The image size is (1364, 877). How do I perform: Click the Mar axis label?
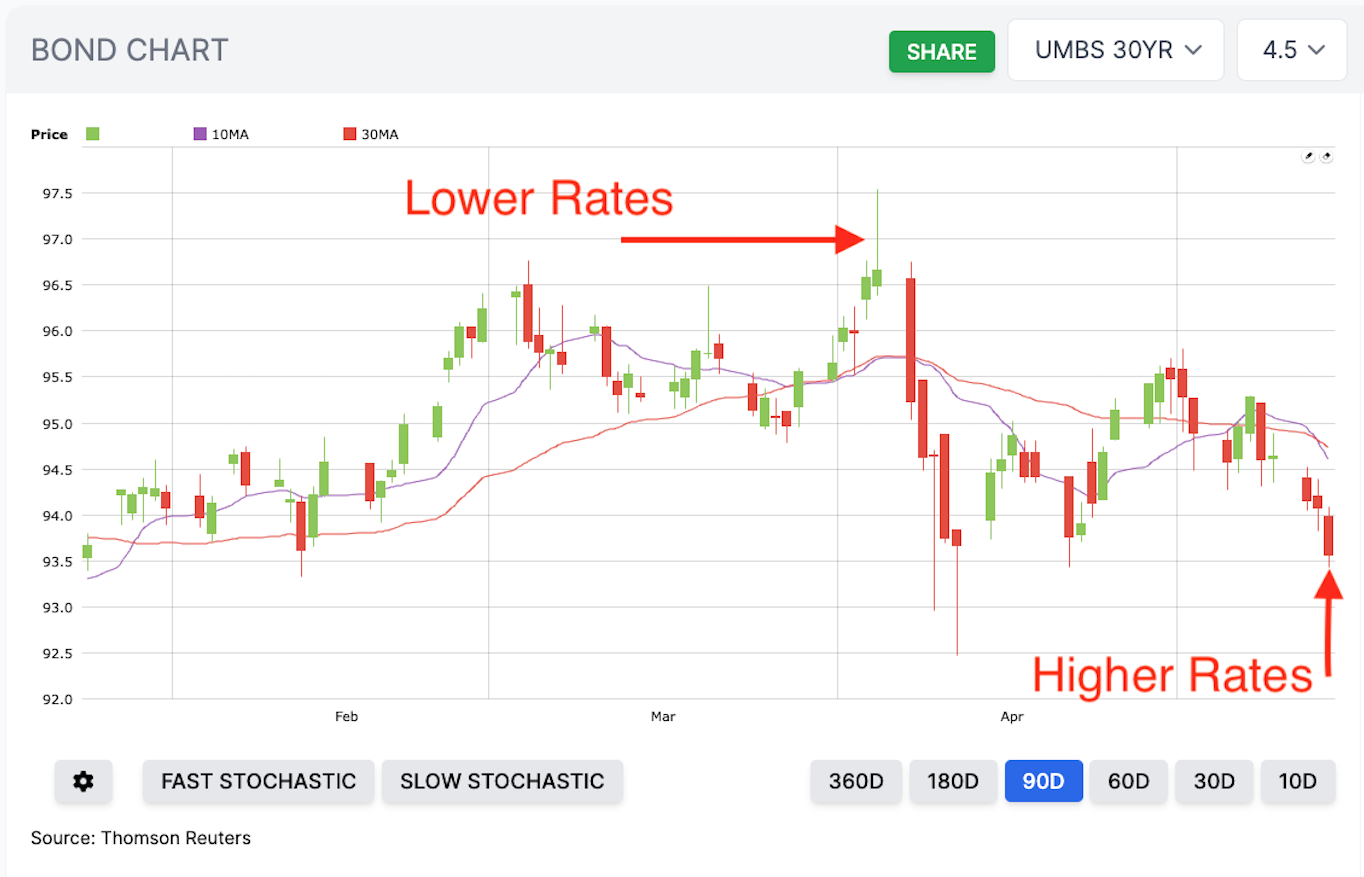click(x=663, y=717)
